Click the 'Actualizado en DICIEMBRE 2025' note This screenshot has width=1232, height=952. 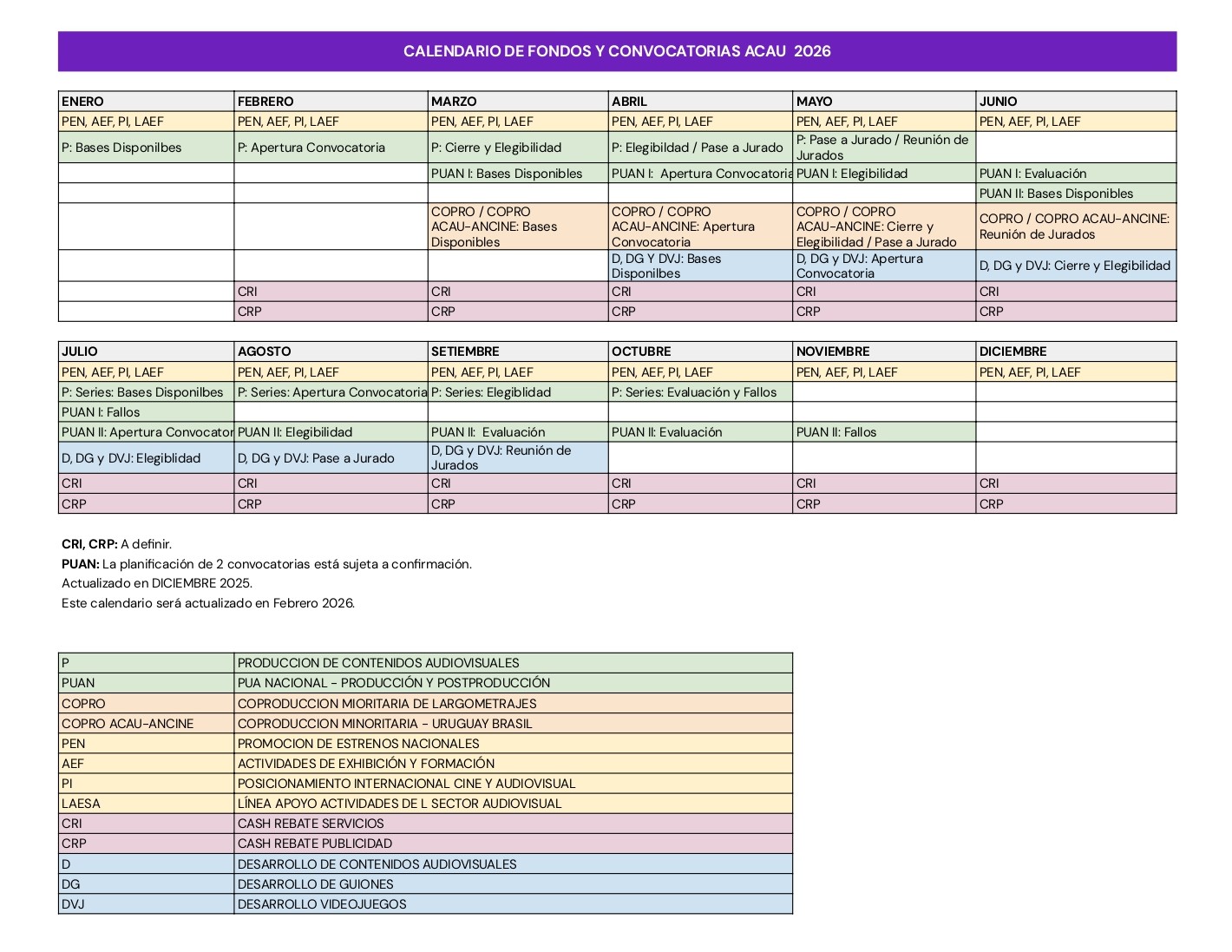point(157,583)
